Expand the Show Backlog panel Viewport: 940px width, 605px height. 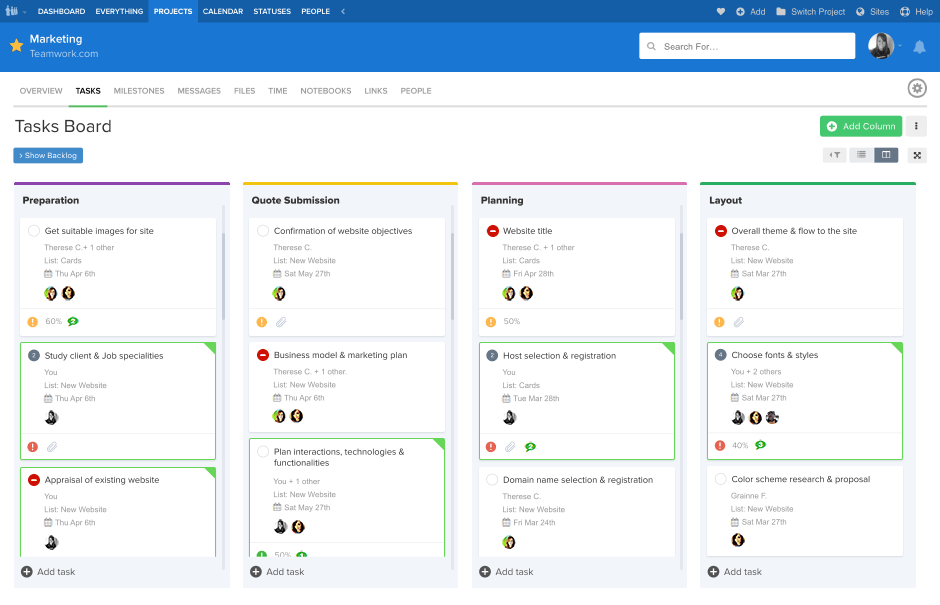(48, 155)
